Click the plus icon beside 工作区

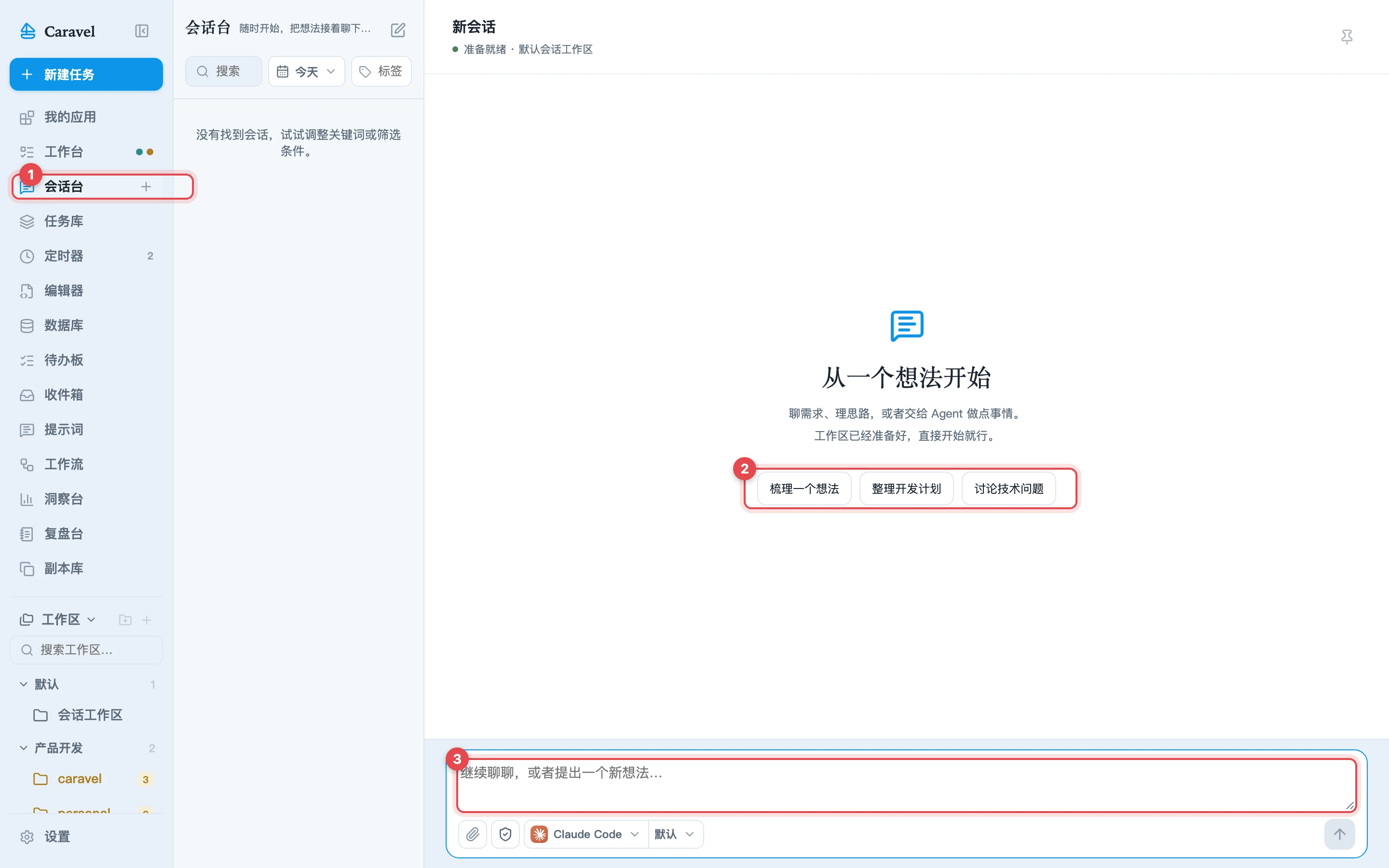point(146,620)
